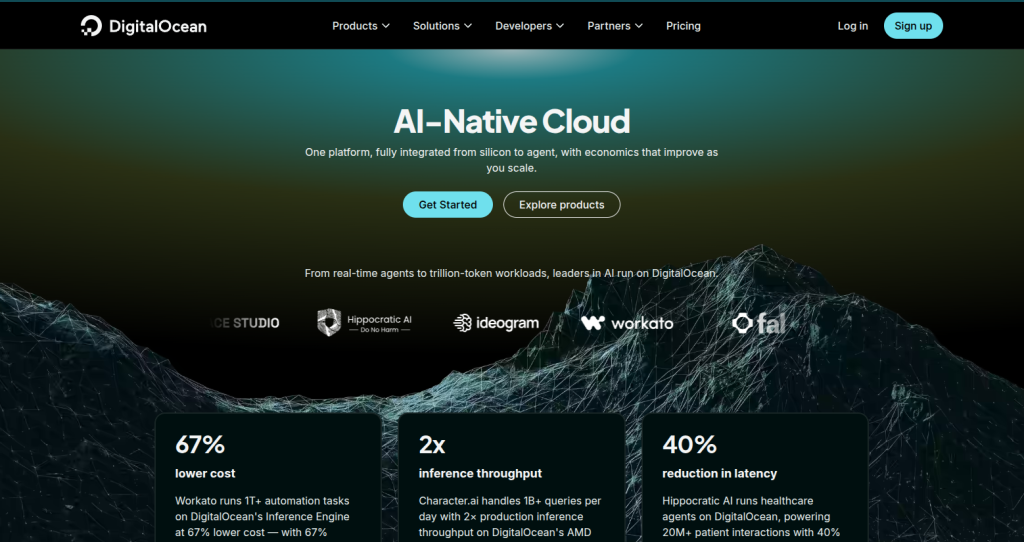Click the Character.ai queries description
This screenshot has height=542, width=1024.
(x=510, y=517)
